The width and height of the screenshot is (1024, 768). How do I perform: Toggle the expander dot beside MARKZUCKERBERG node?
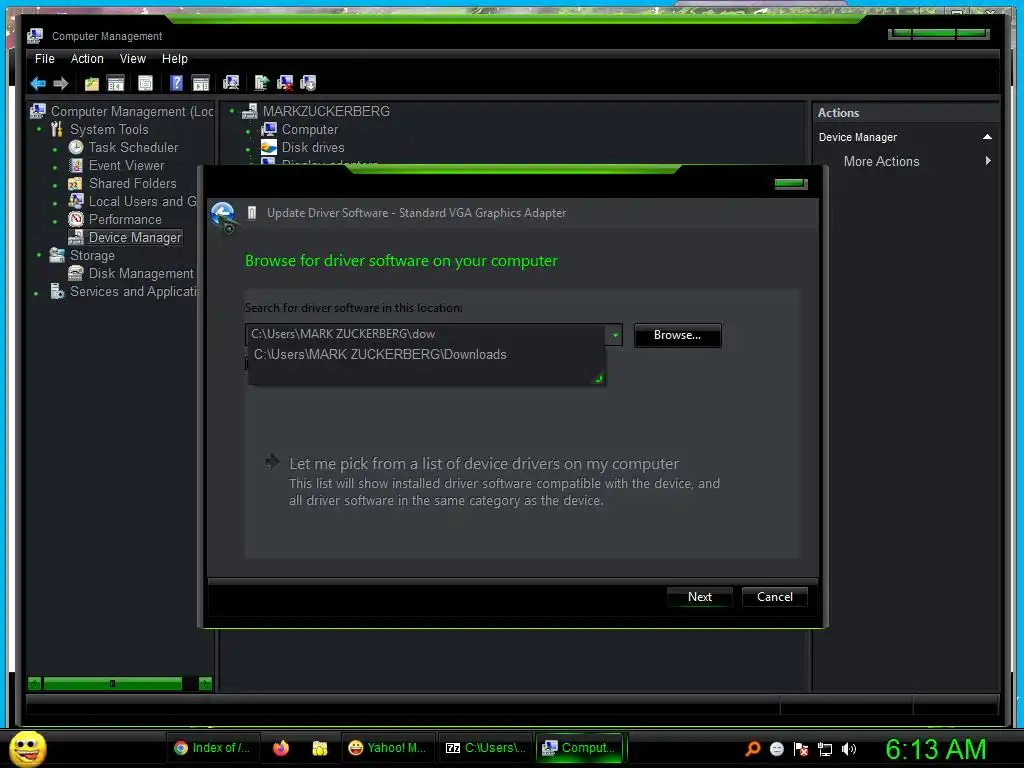pos(231,111)
